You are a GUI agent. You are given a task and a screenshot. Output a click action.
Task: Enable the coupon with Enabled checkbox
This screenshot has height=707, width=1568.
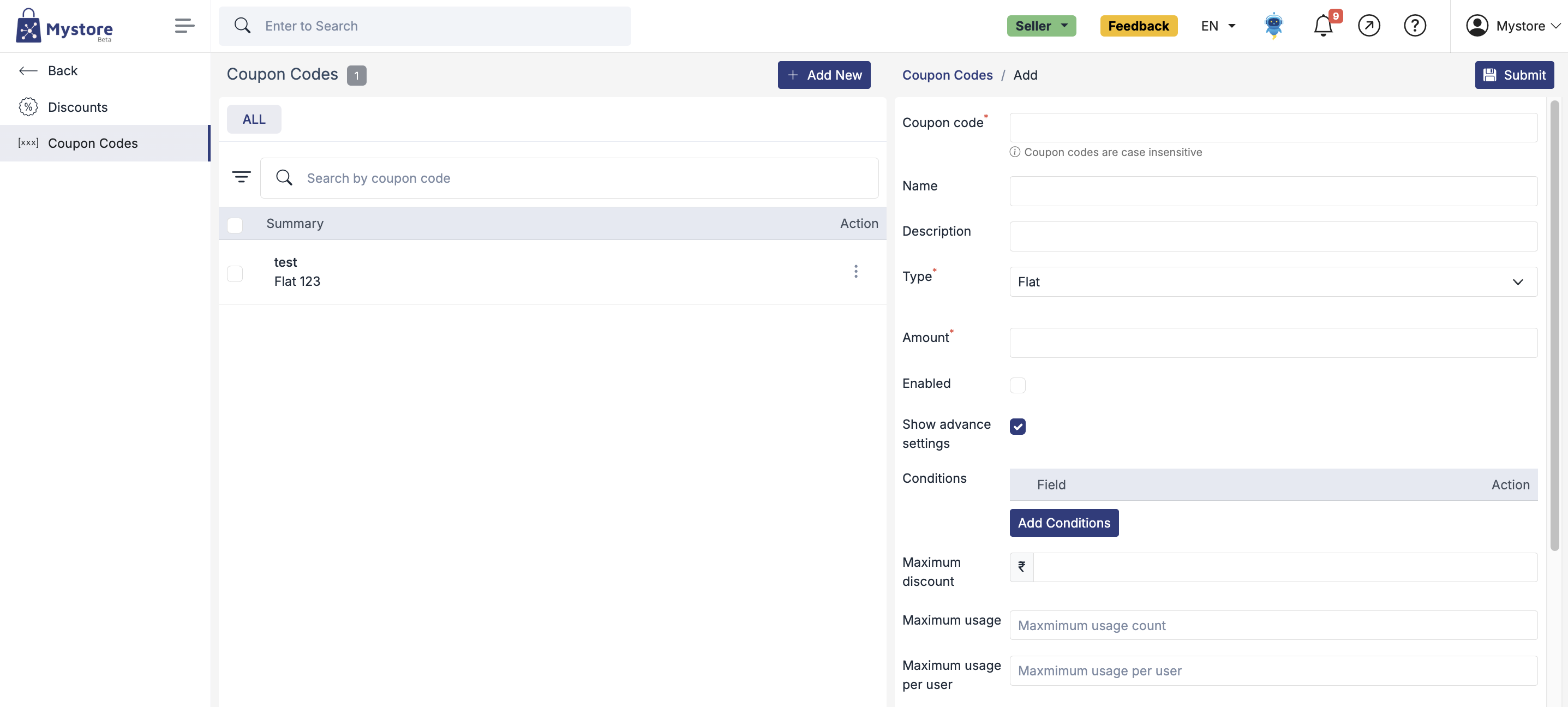[x=1017, y=385]
